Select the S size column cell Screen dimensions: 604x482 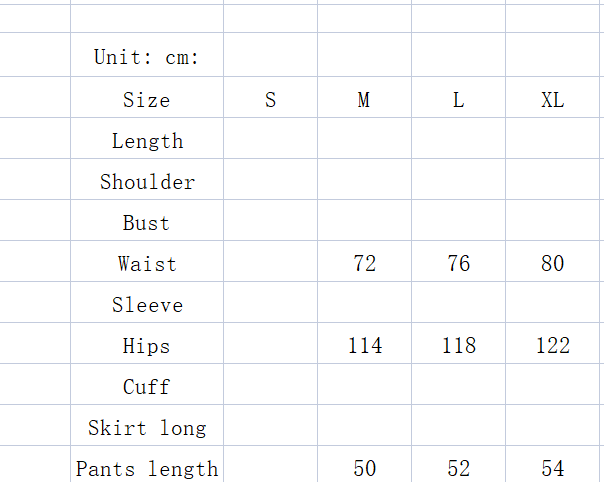click(x=270, y=100)
